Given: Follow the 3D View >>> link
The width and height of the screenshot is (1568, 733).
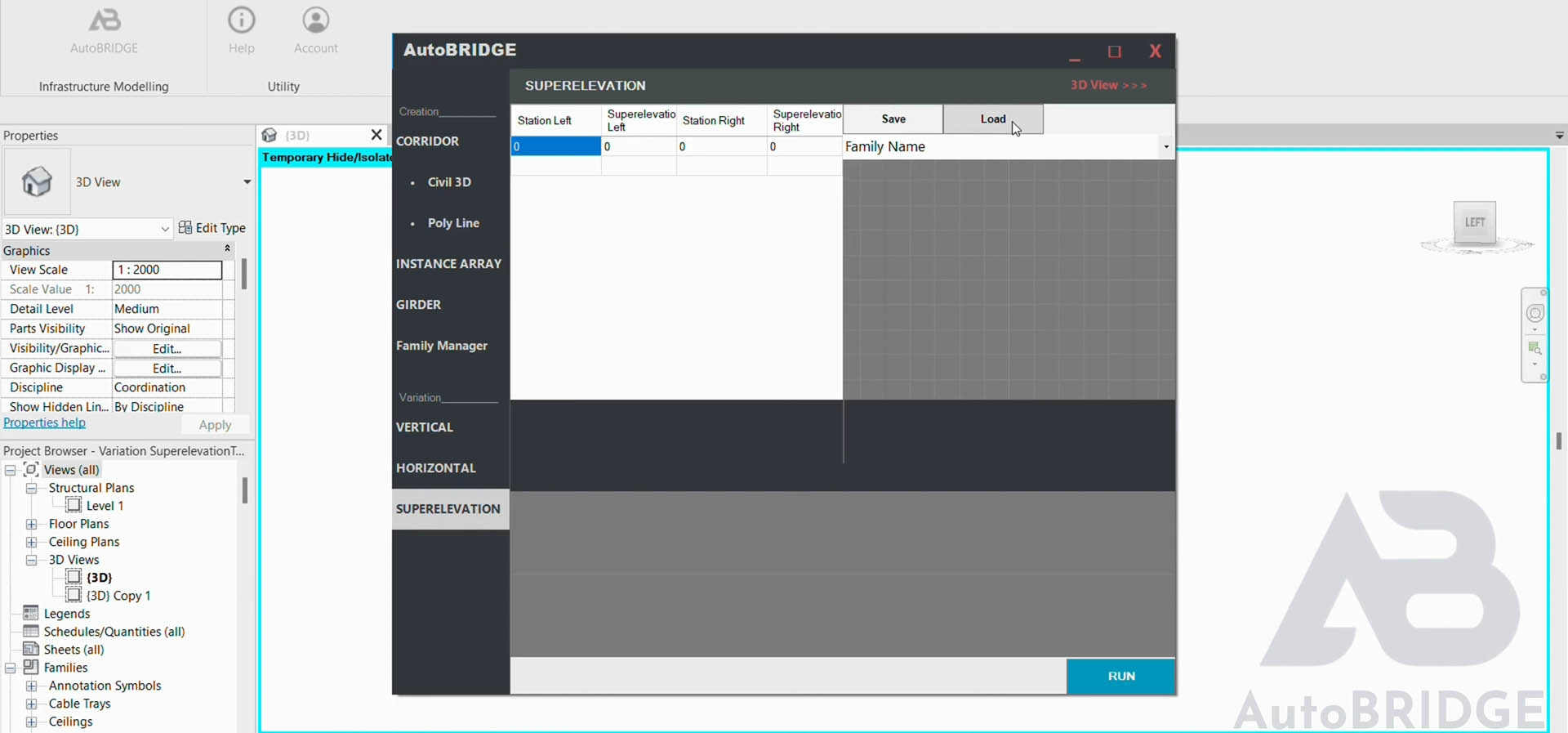Looking at the screenshot, I should [1108, 85].
